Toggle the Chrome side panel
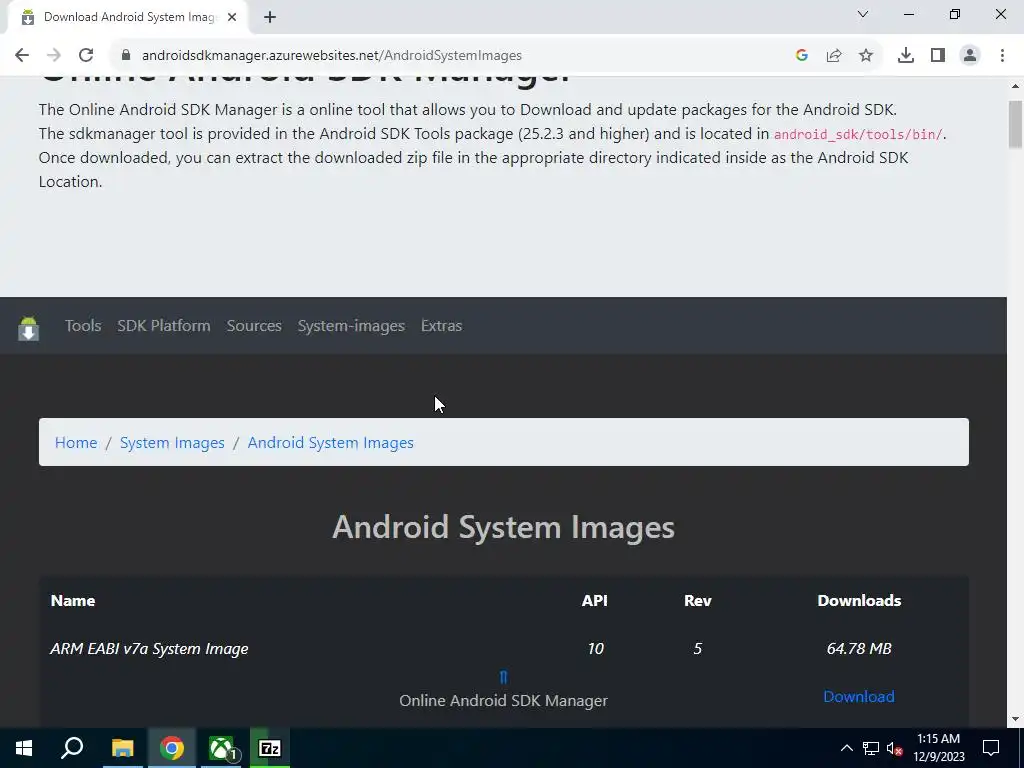The width and height of the screenshot is (1024, 768). (x=938, y=56)
